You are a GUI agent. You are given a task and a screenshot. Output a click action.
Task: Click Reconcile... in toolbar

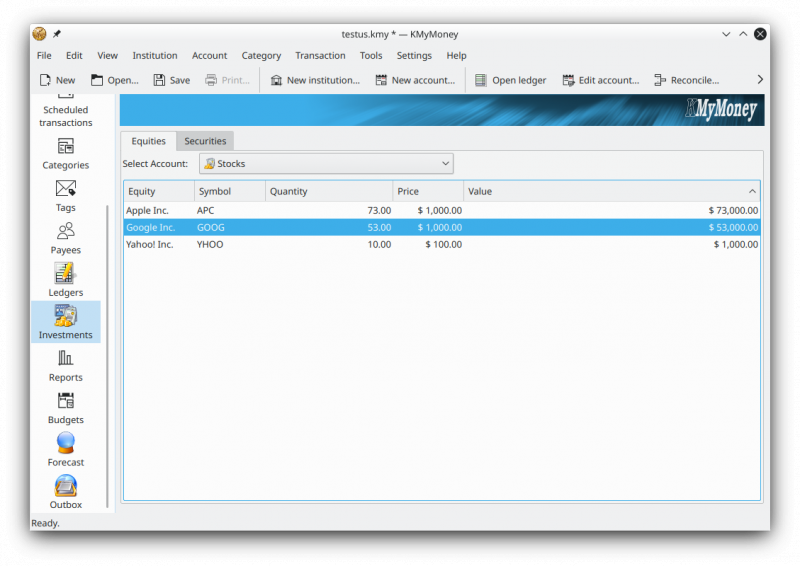click(687, 80)
